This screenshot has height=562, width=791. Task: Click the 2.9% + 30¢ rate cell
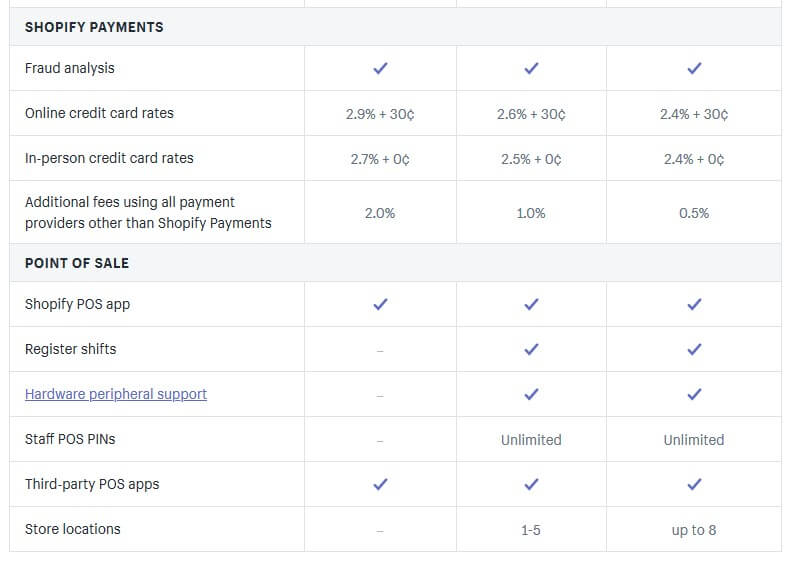click(x=380, y=114)
